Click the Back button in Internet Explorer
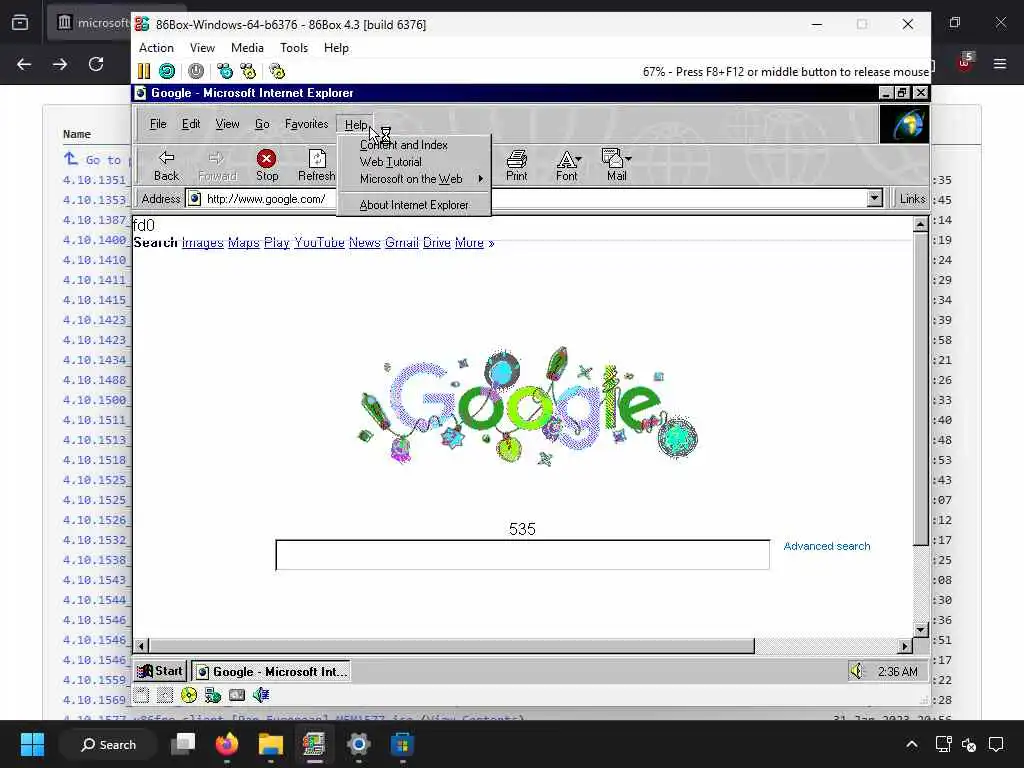 click(166, 166)
